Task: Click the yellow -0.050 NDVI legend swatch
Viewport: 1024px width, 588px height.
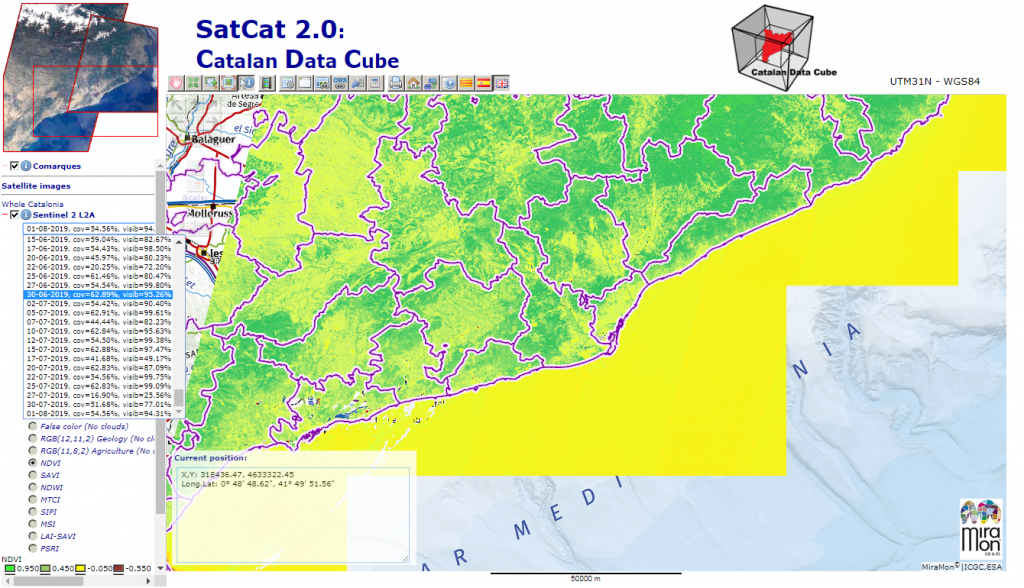Action: (81, 568)
